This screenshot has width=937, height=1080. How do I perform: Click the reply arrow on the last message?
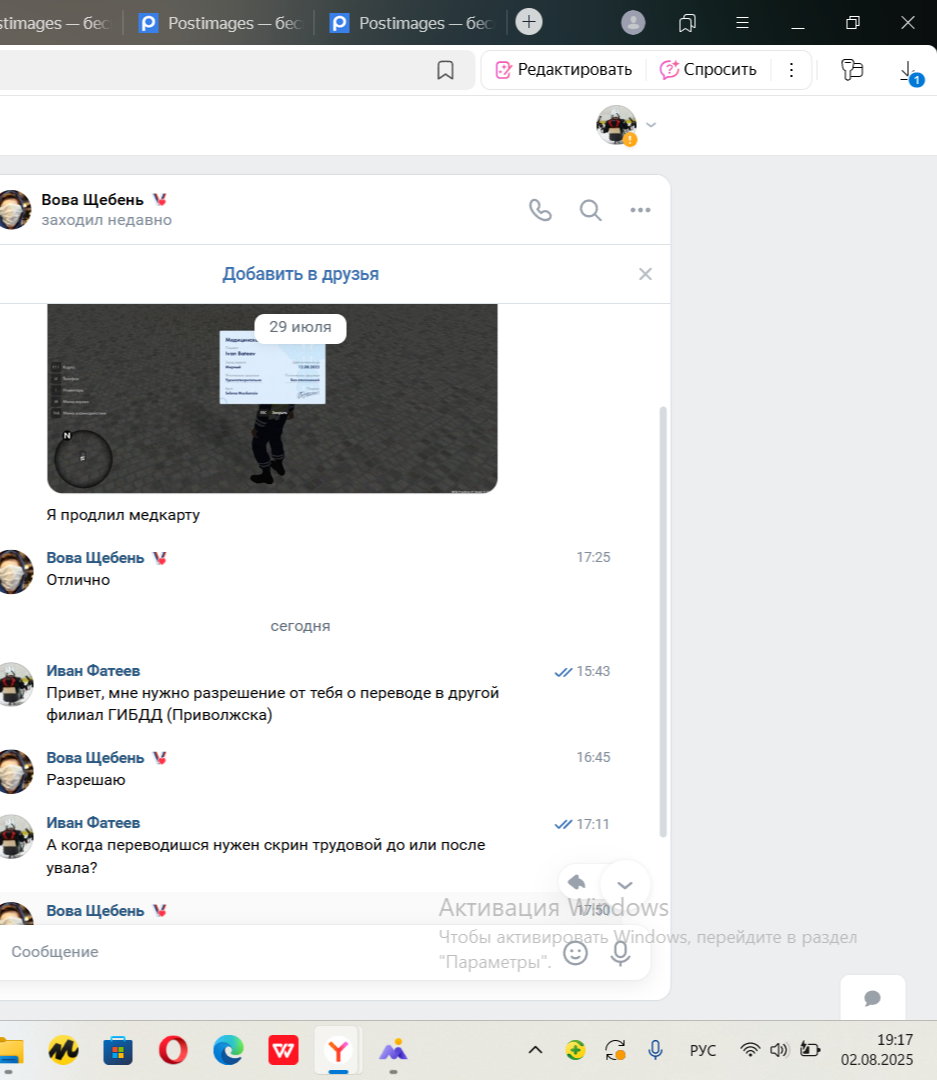click(x=577, y=882)
